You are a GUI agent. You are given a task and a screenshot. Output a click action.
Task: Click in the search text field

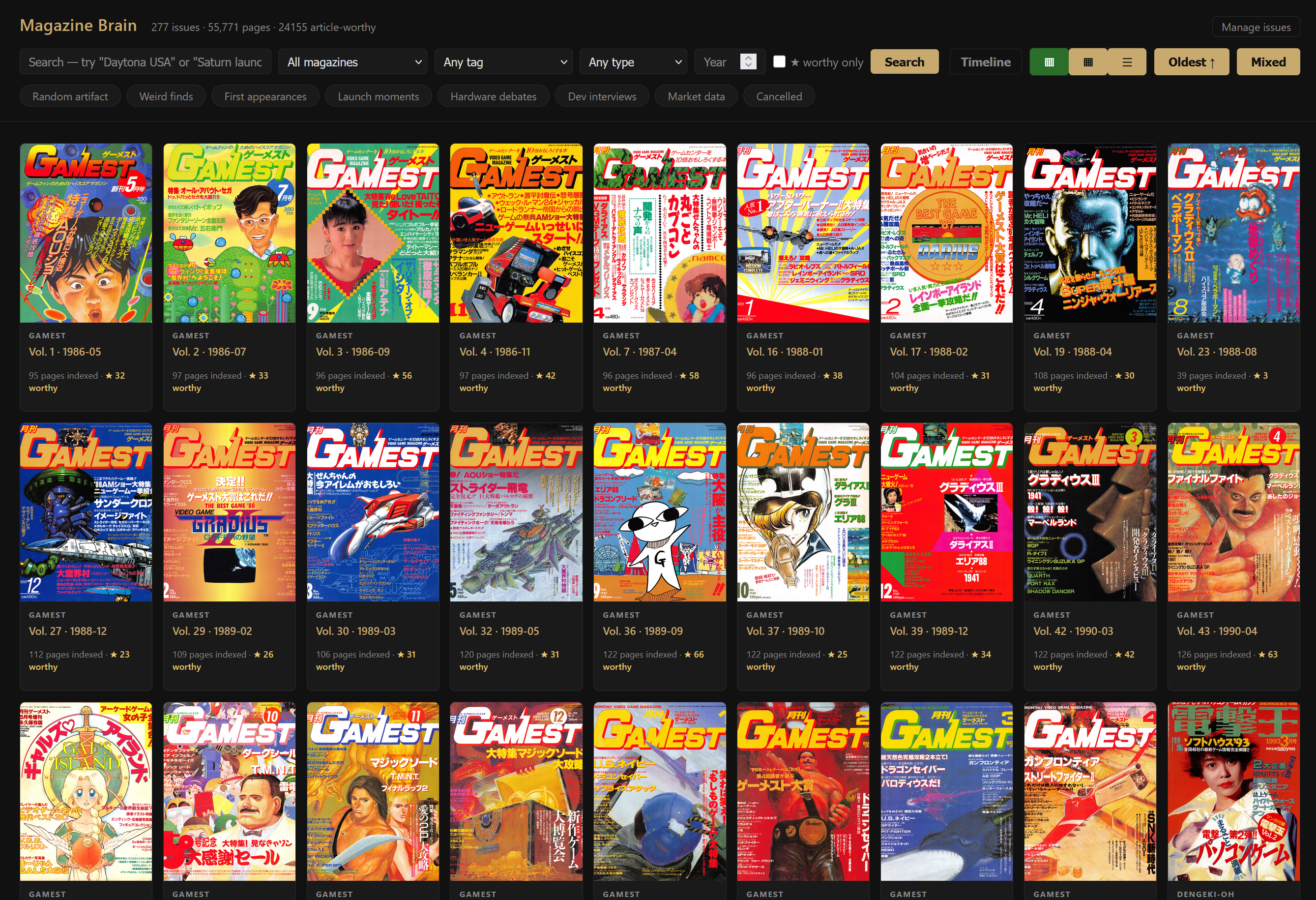(145, 62)
